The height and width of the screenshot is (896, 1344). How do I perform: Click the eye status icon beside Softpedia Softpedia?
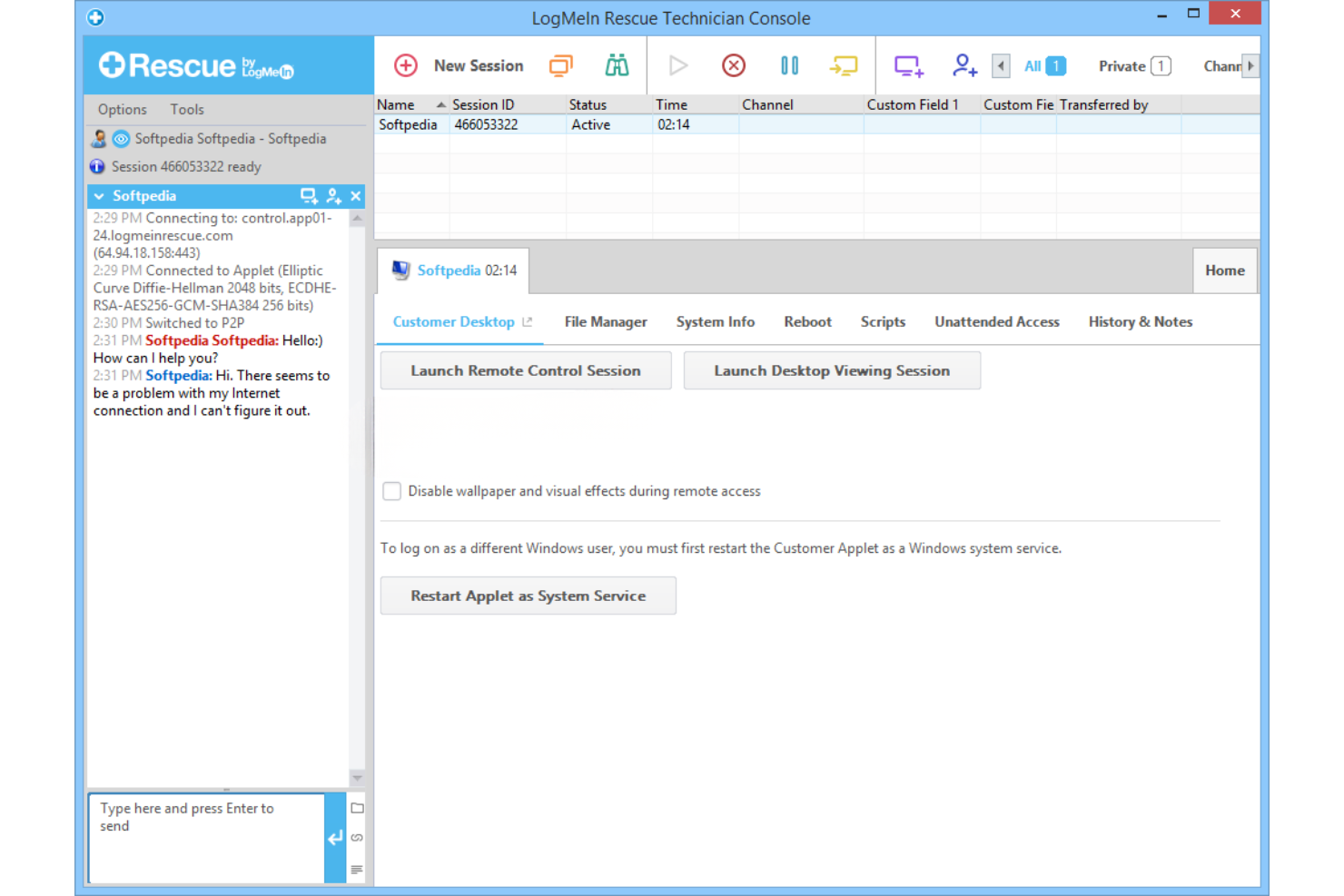coord(121,139)
